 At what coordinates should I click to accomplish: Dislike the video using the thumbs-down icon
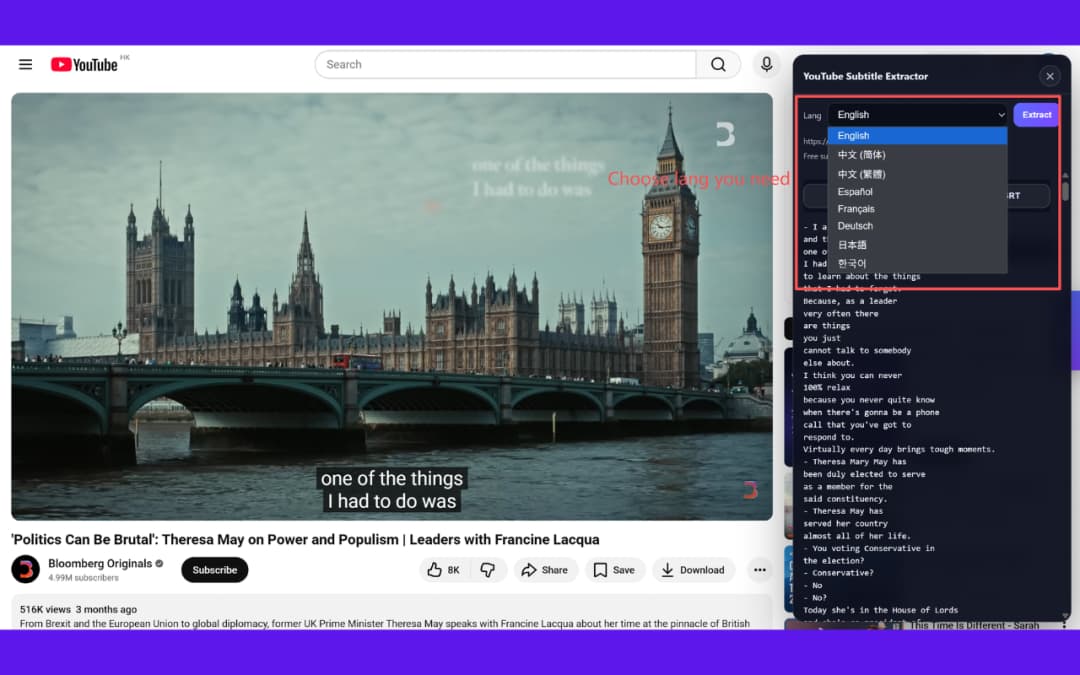(488, 570)
